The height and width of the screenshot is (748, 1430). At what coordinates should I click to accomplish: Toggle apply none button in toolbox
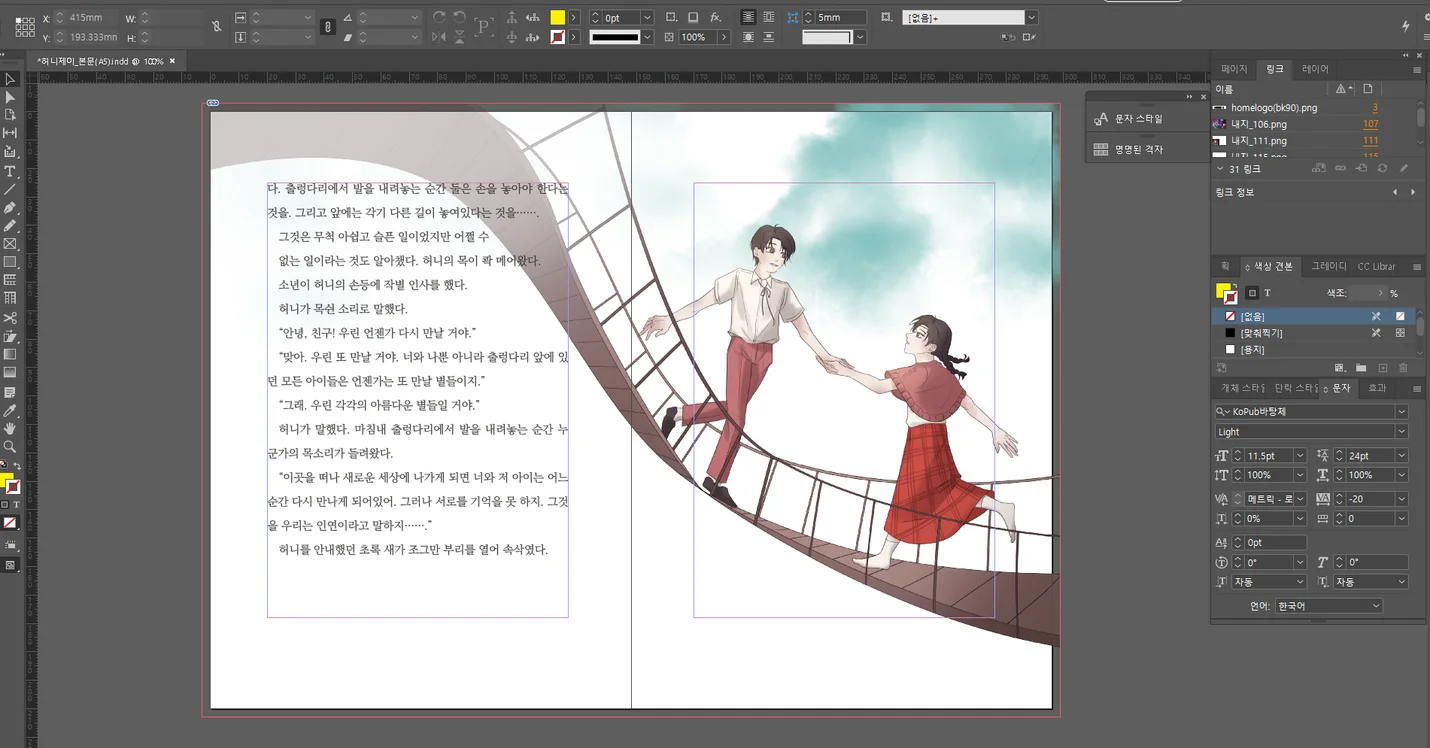point(9,523)
